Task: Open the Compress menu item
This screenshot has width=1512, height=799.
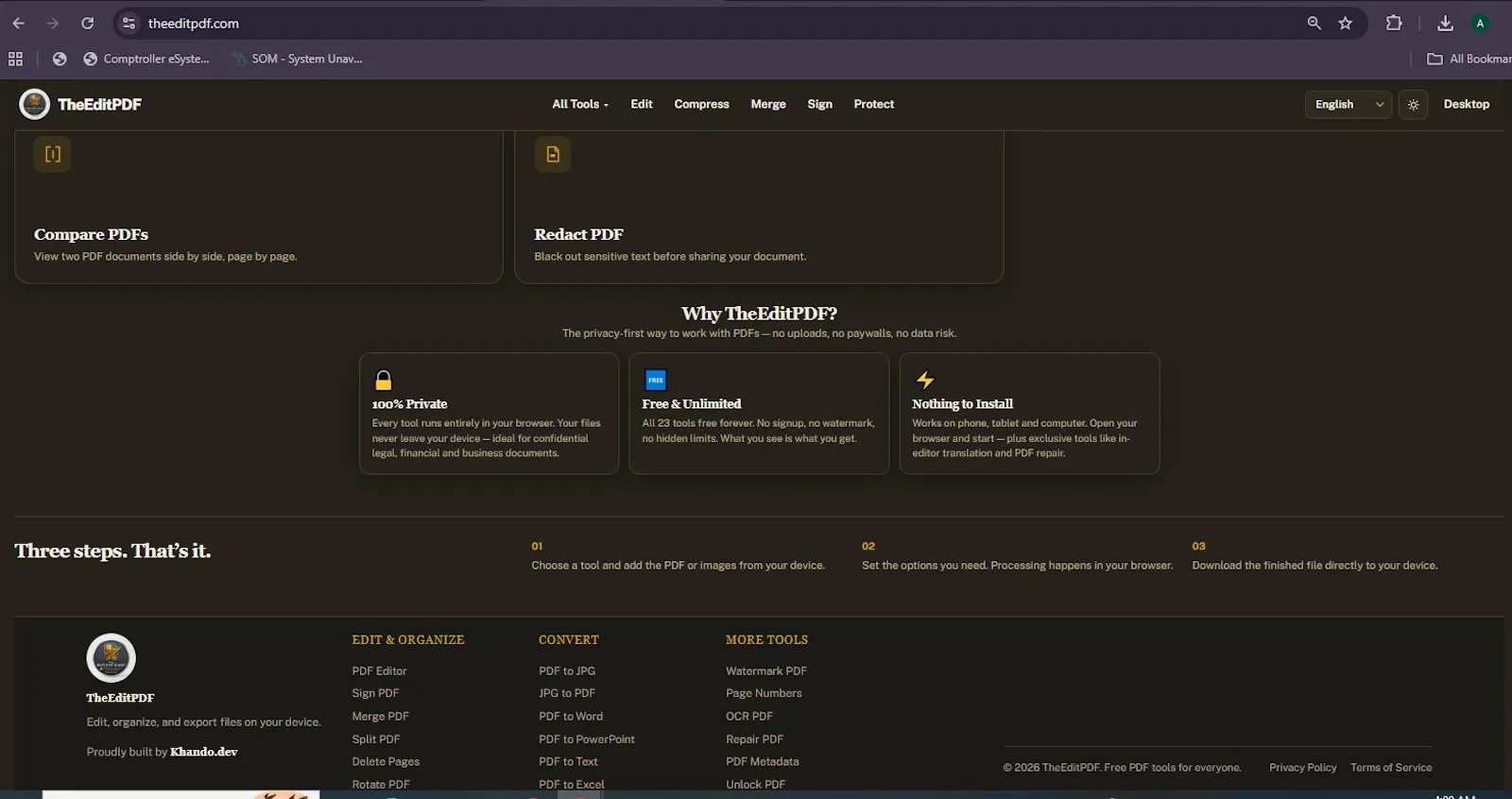Action: [x=701, y=104]
